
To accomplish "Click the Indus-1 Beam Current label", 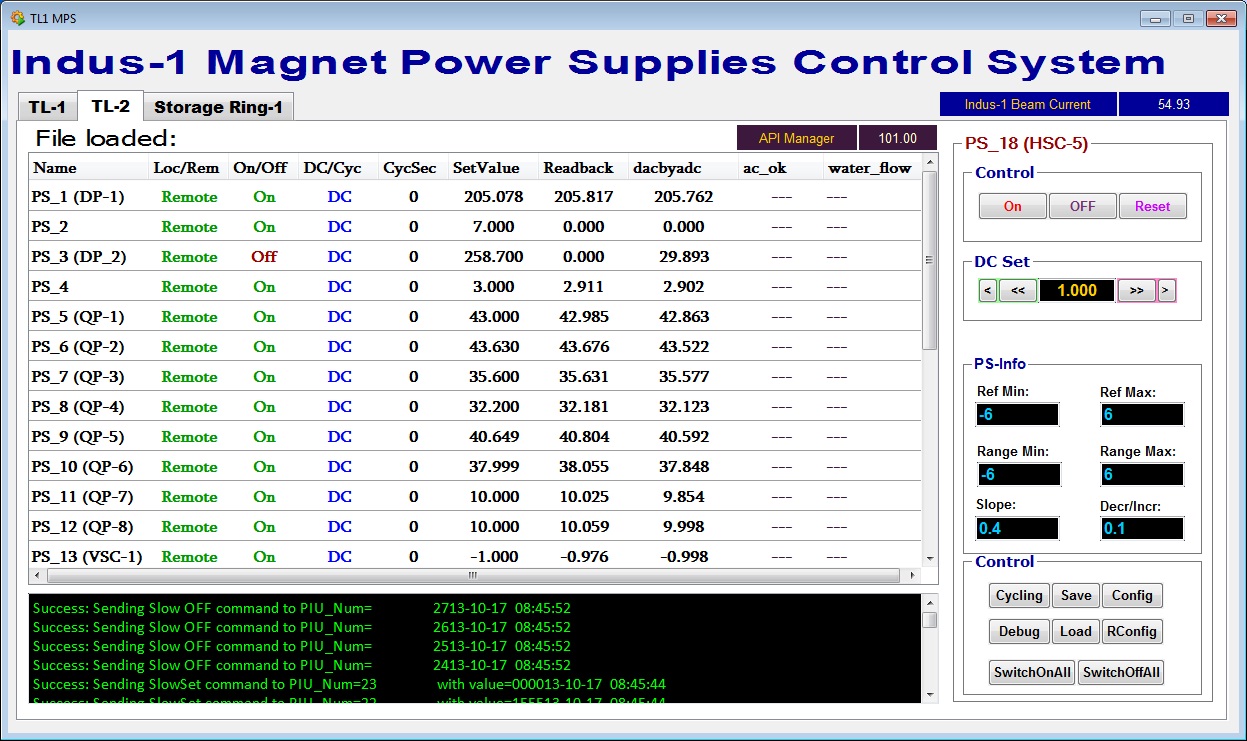I will (1028, 104).
